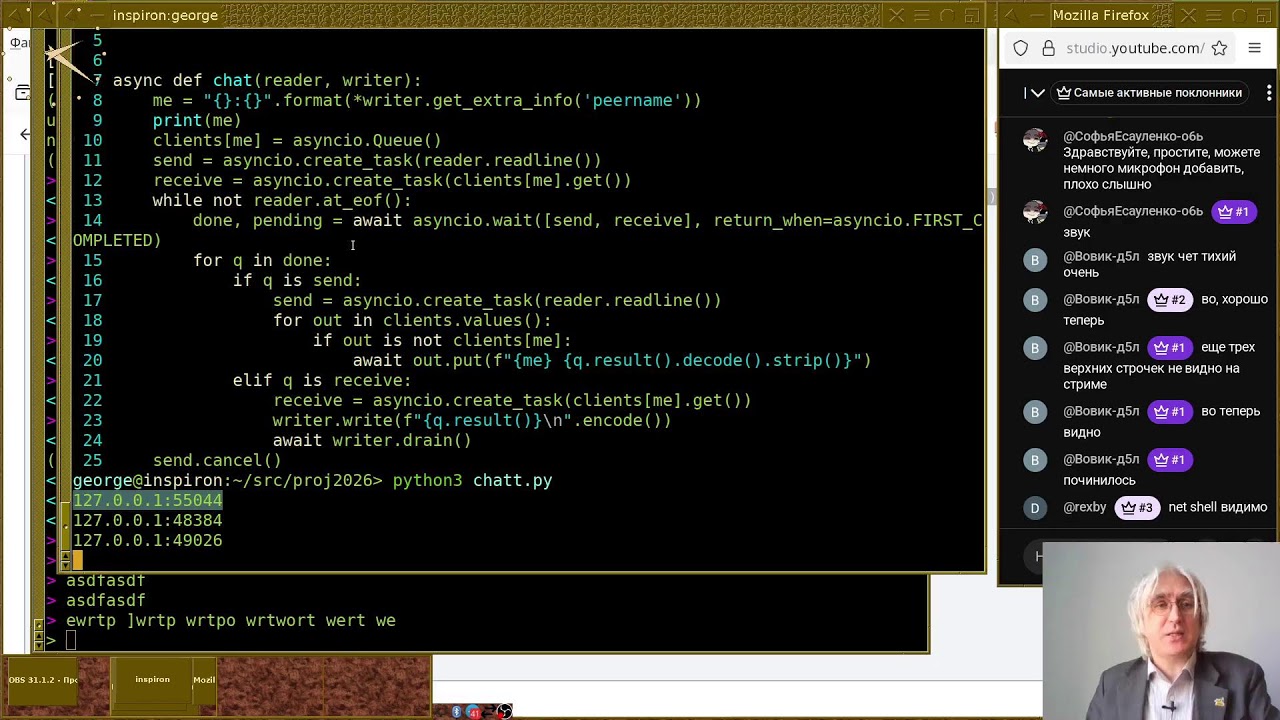Image resolution: width=1280 pixels, height=720 pixels.
Task: Open the live chat three-dot options menu
Action: click(x=1269, y=93)
